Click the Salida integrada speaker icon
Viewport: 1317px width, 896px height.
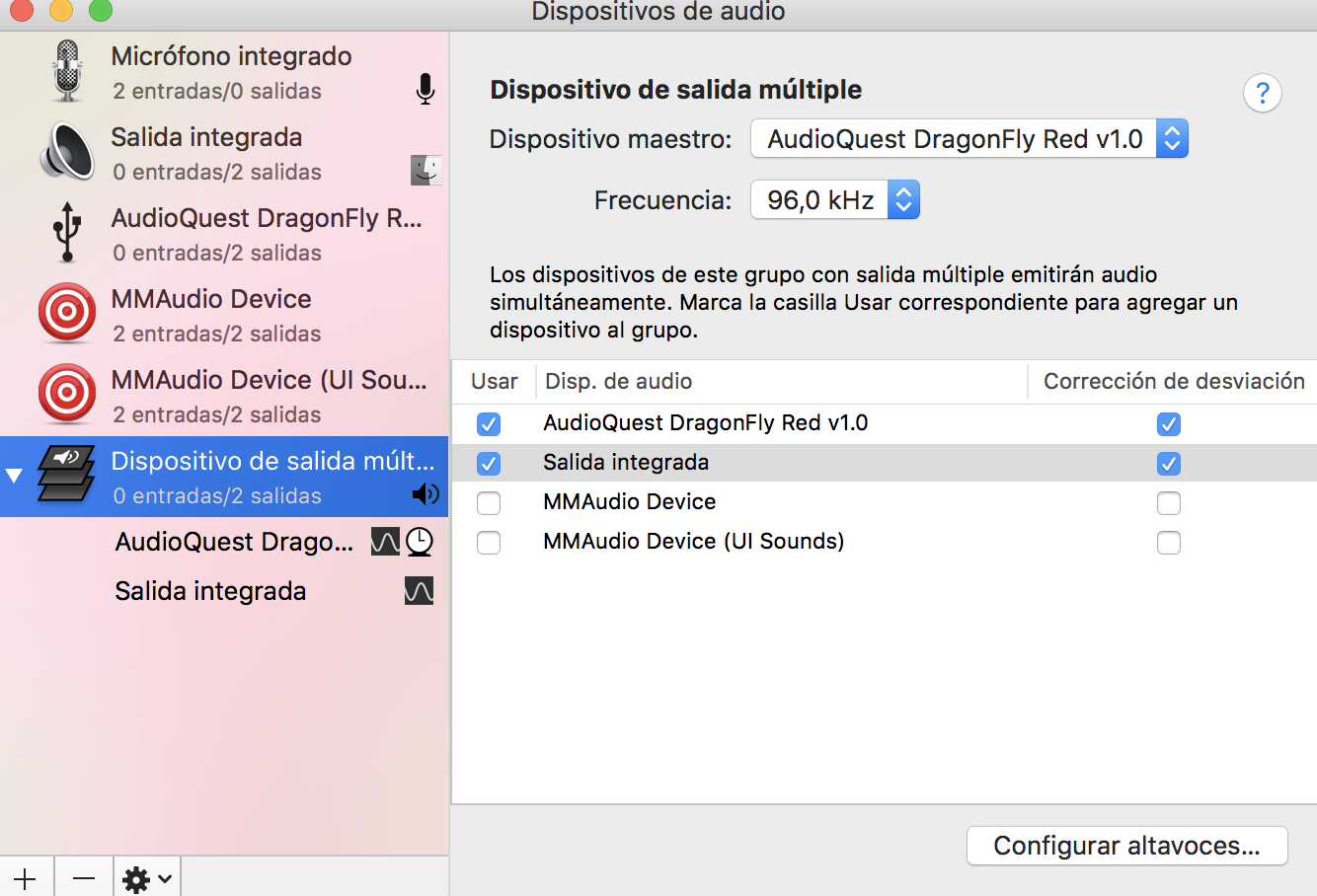point(67,152)
